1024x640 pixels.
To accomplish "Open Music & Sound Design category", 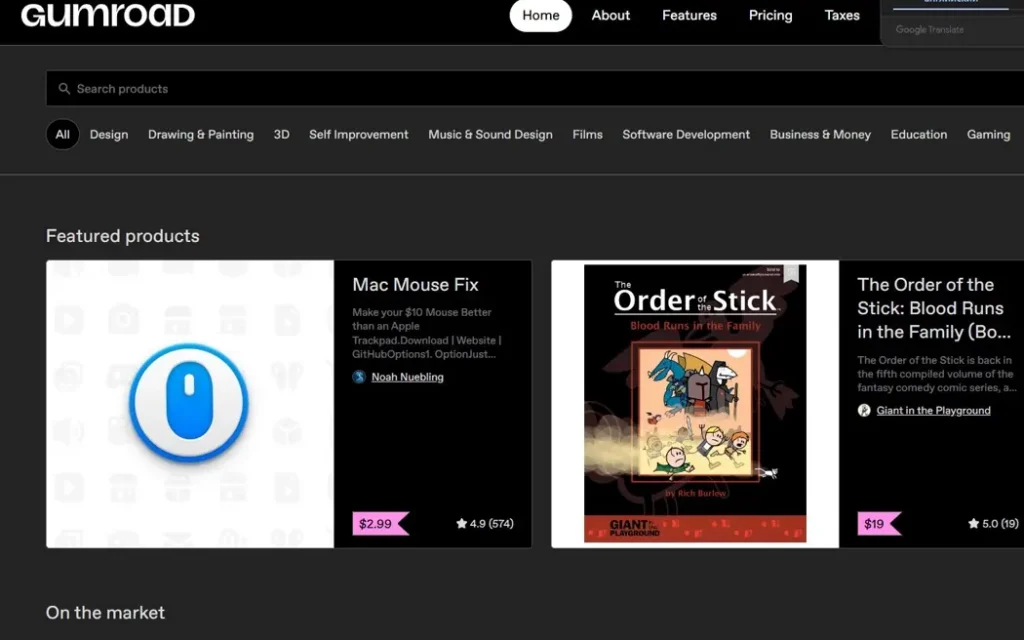I will tap(490, 135).
